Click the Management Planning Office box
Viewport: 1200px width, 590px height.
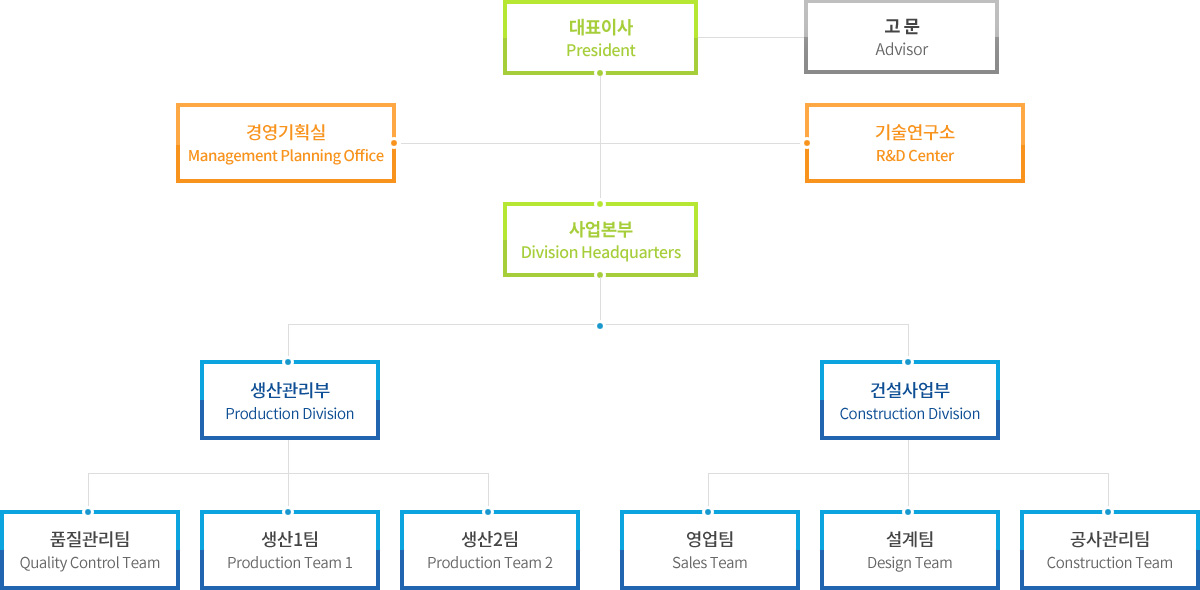click(x=286, y=143)
